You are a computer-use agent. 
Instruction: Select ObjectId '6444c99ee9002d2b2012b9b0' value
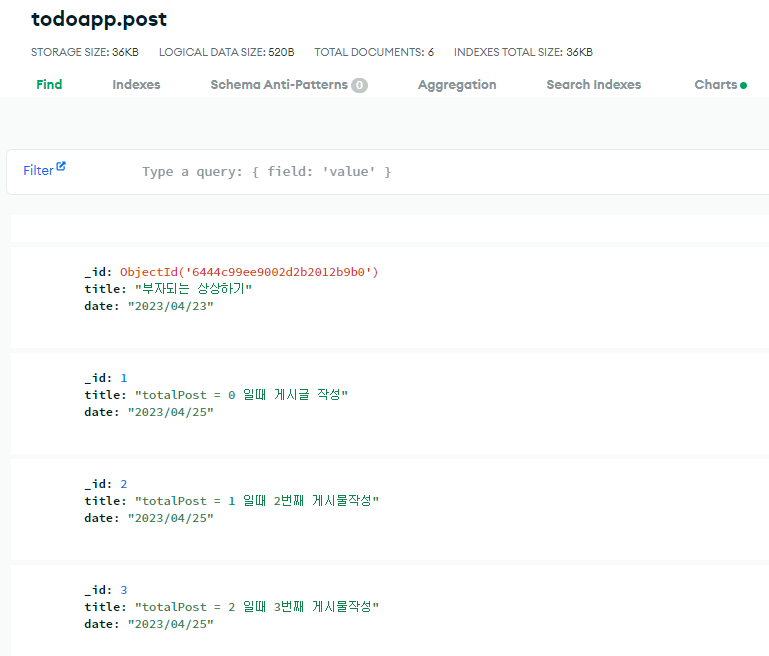point(249,272)
